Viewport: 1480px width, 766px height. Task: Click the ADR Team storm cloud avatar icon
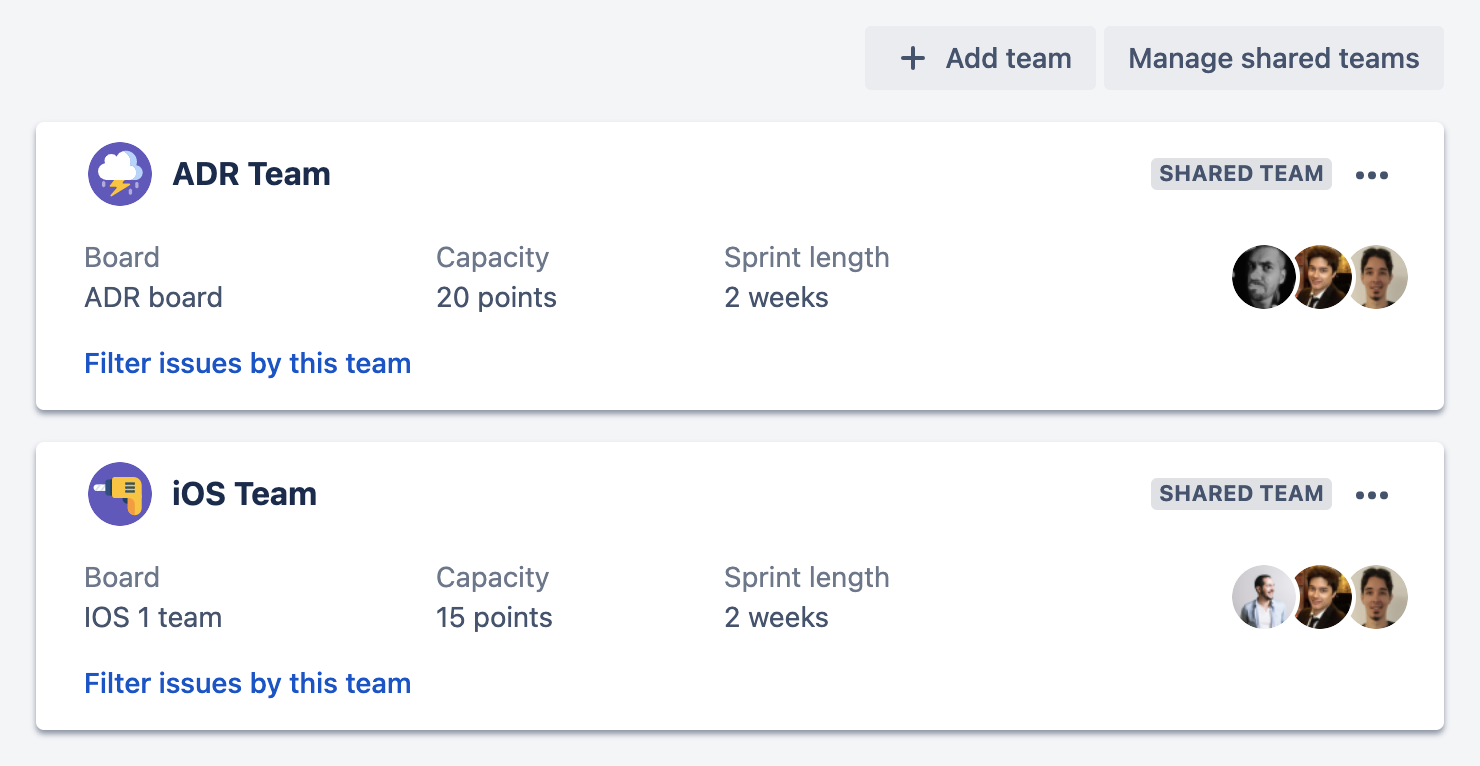pos(119,174)
